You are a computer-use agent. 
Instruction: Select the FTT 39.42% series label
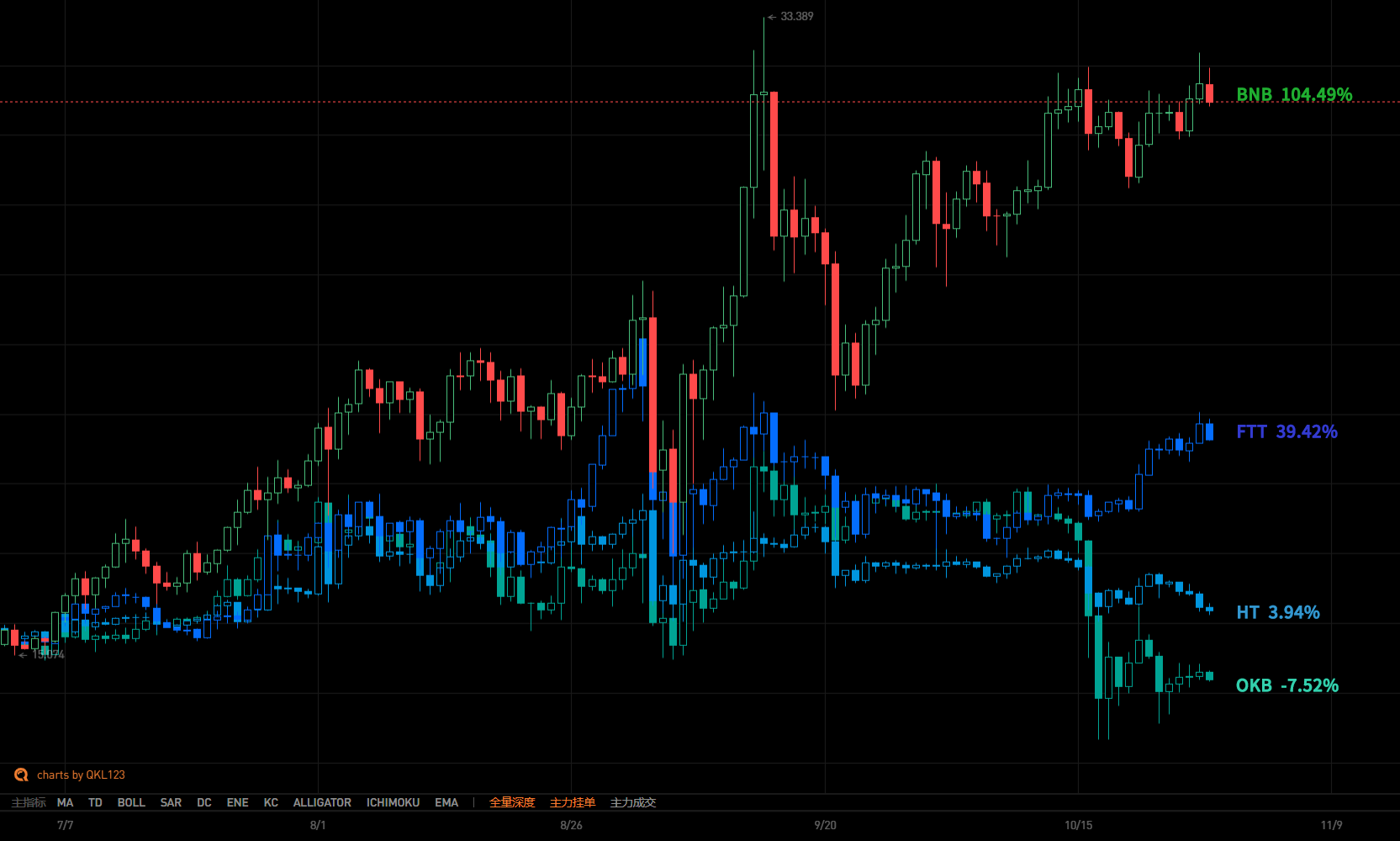(x=1286, y=431)
